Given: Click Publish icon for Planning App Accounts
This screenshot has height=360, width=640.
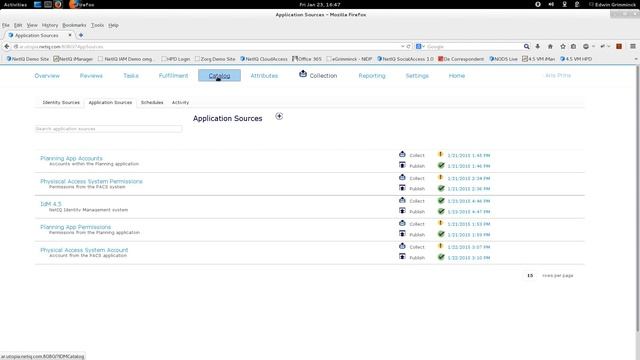Looking at the screenshot, I should (402, 165).
